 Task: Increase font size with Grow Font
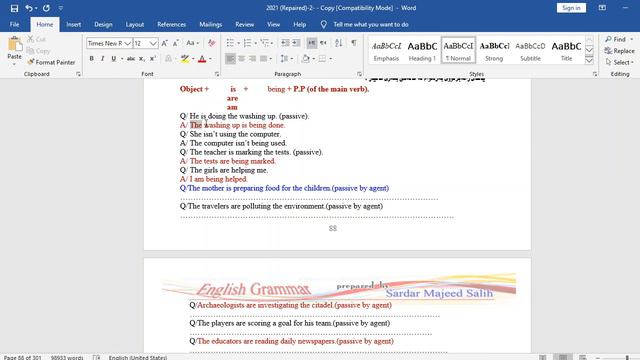coord(164,43)
